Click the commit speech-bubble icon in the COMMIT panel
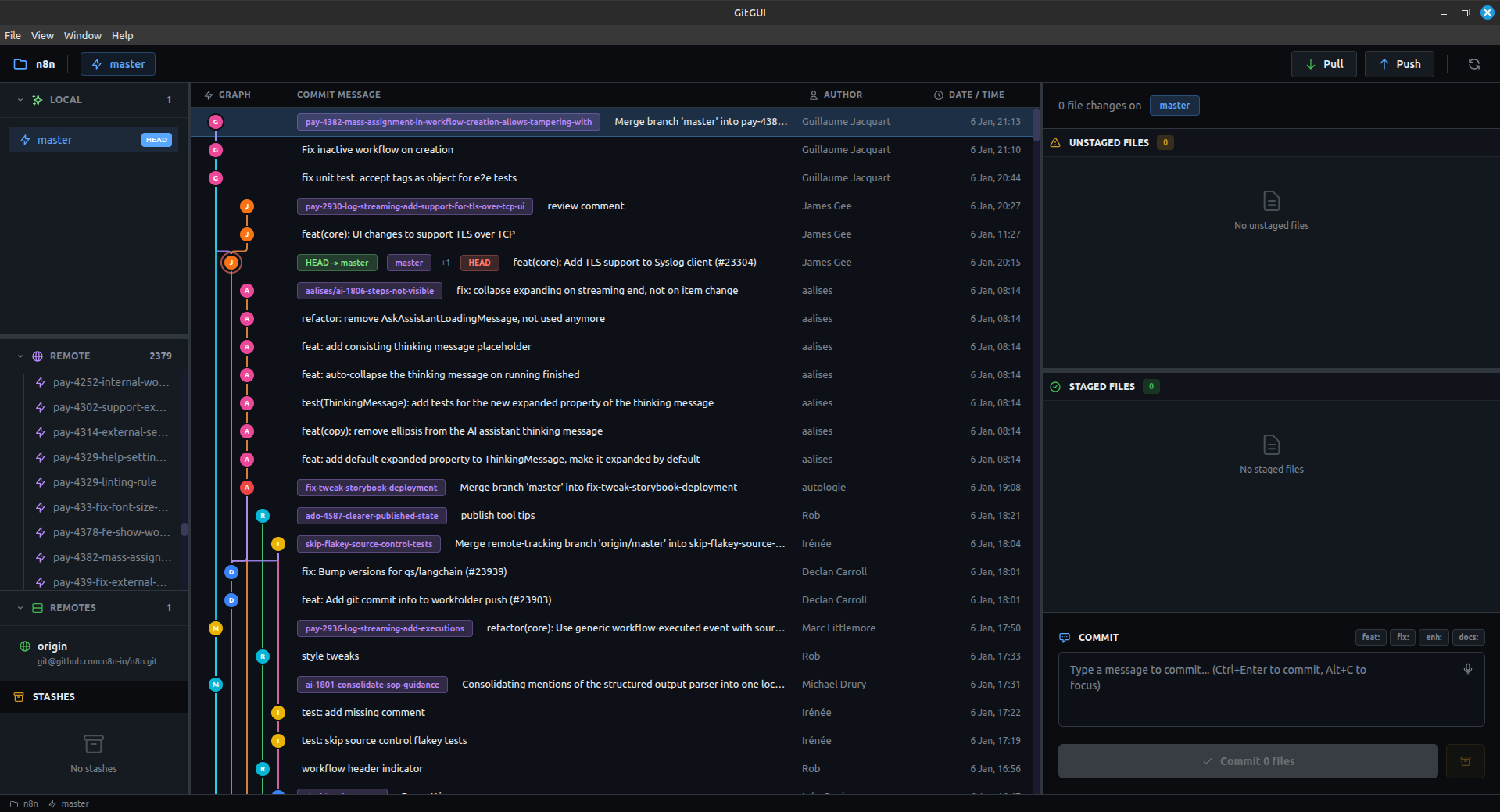1500x812 pixels. pos(1065,638)
